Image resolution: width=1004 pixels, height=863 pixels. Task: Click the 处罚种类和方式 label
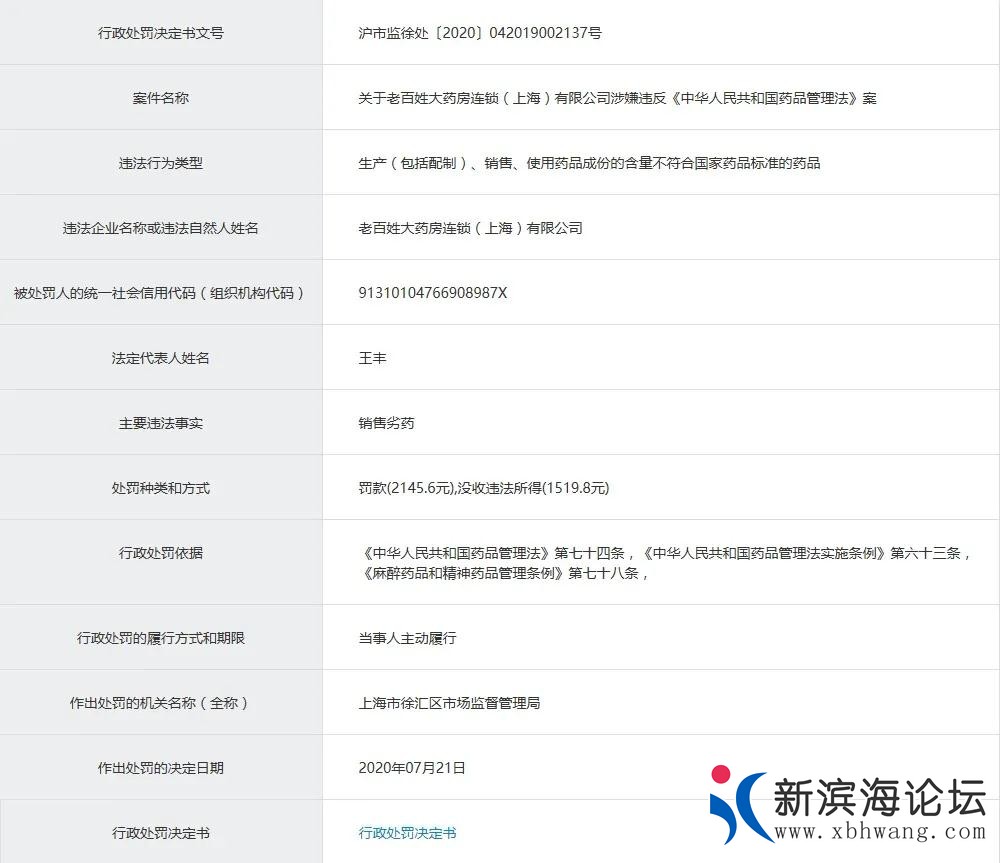[161, 488]
